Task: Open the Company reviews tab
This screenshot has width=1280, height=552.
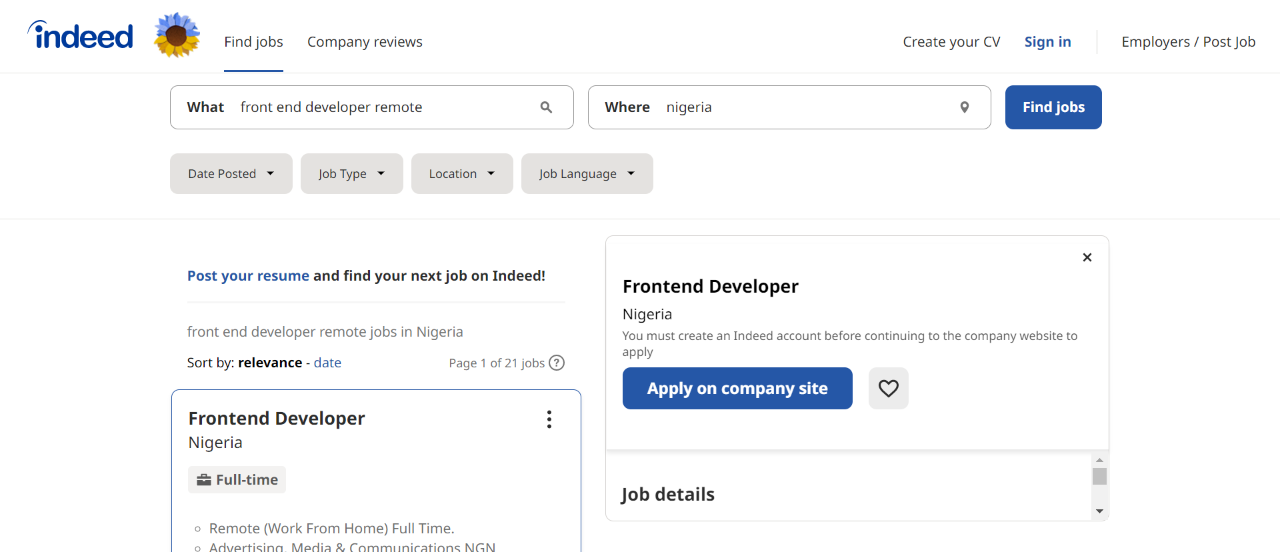Action: point(365,42)
